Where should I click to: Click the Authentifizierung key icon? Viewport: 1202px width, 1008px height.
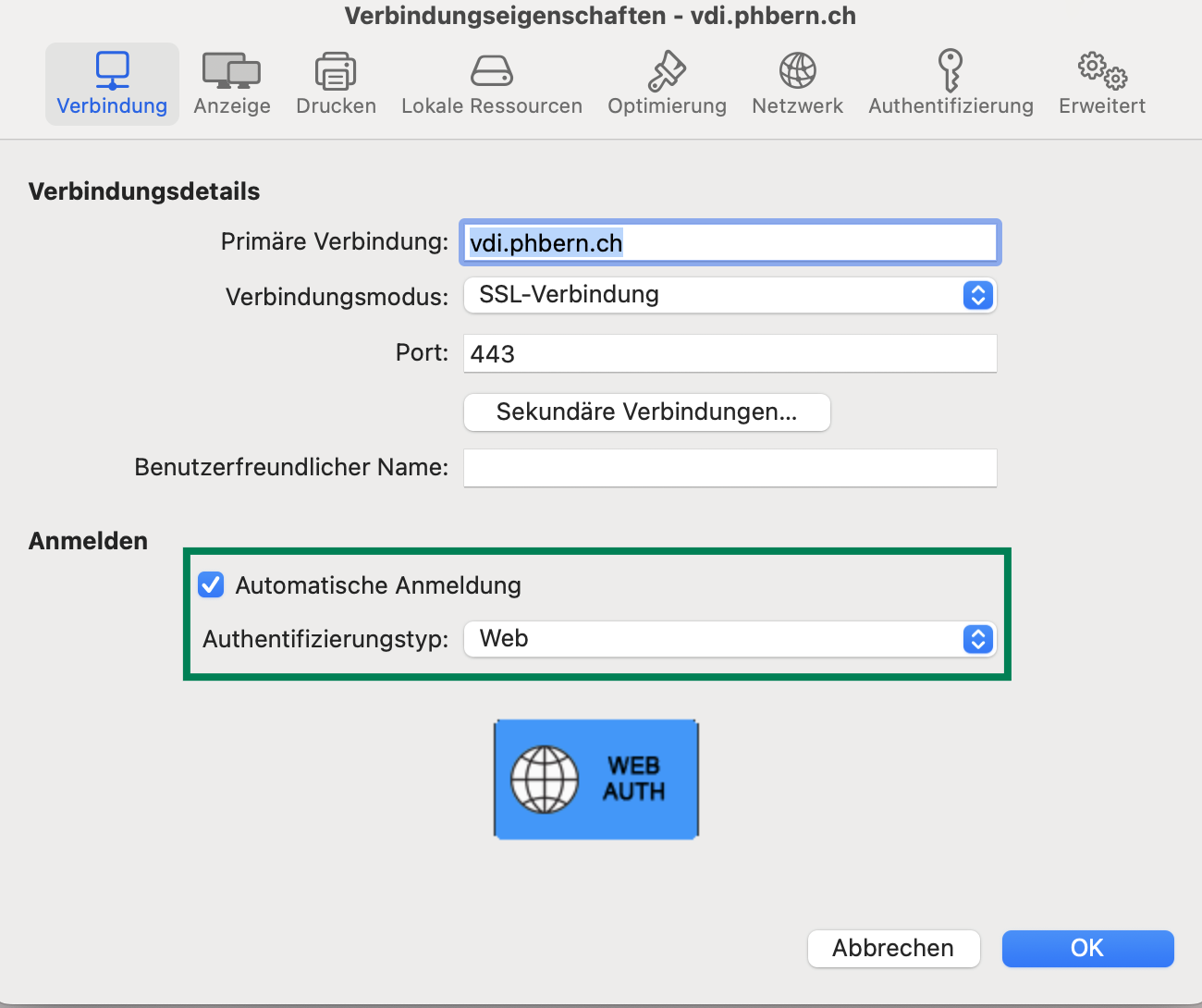tap(951, 83)
